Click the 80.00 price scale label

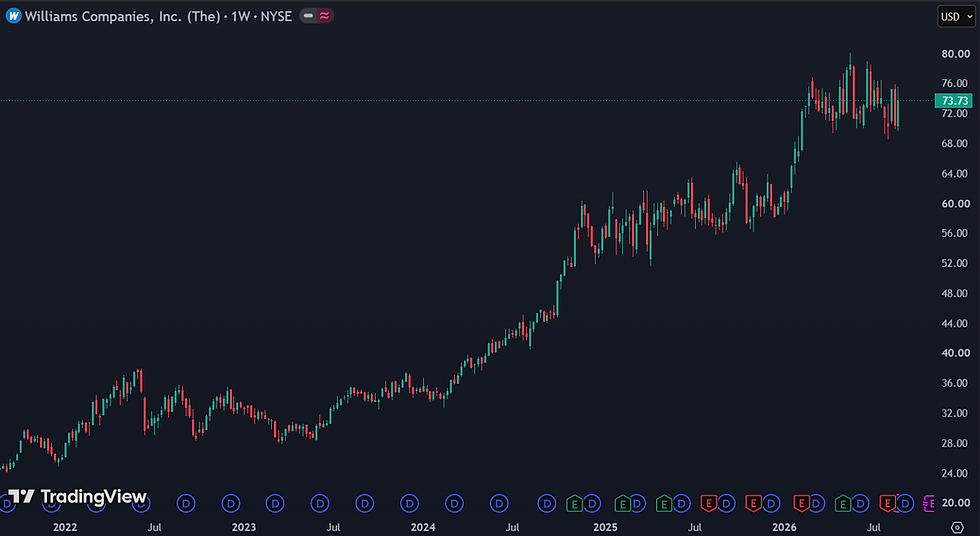click(956, 54)
